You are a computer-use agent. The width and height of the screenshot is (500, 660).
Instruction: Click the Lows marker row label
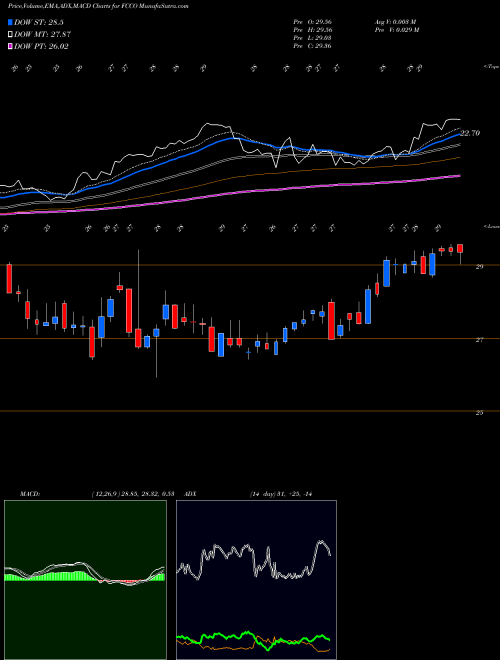point(491,226)
